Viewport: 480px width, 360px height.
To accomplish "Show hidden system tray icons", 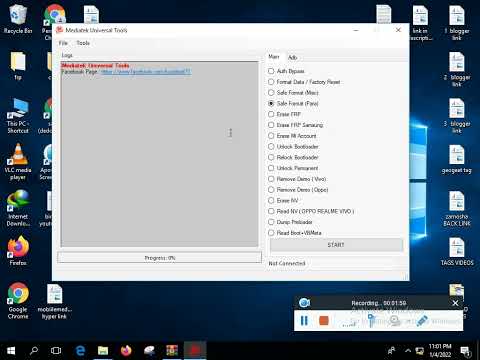I will [408, 351].
